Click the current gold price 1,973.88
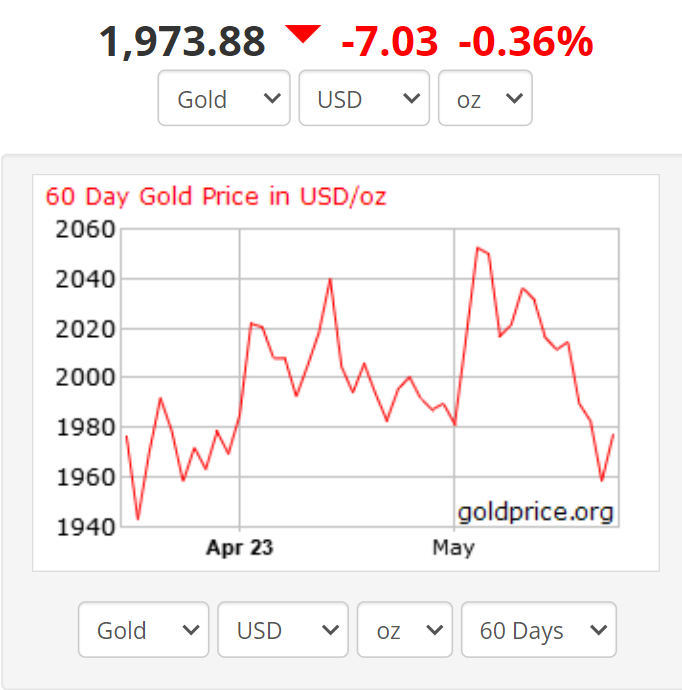 tap(182, 42)
